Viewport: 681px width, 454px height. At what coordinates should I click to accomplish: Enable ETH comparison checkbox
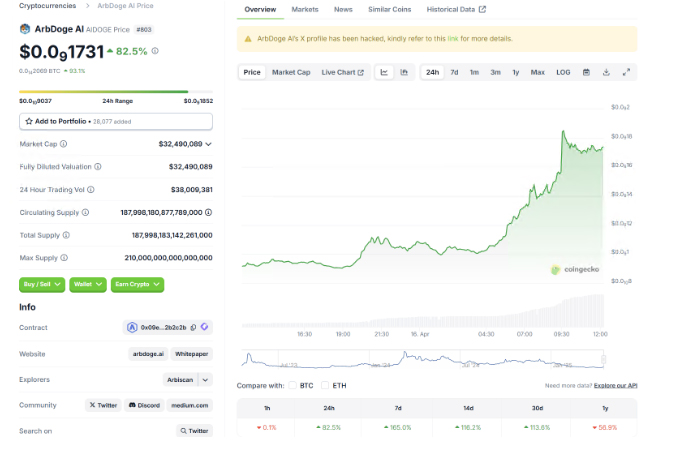click(325, 385)
